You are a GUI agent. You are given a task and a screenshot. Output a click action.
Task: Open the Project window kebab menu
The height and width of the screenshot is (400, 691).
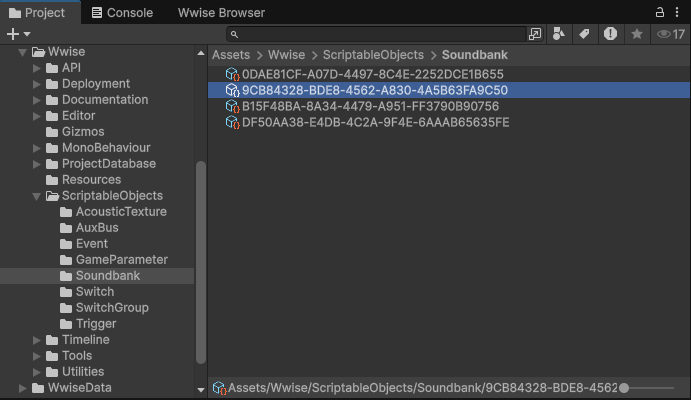pyautogui.click(x=678, y=12)
